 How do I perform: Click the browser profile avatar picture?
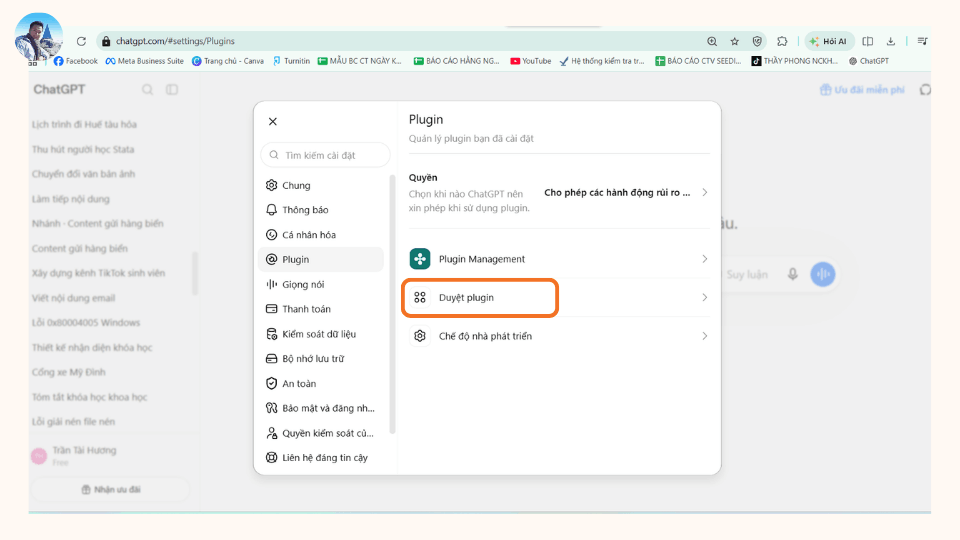pos(39,37)
